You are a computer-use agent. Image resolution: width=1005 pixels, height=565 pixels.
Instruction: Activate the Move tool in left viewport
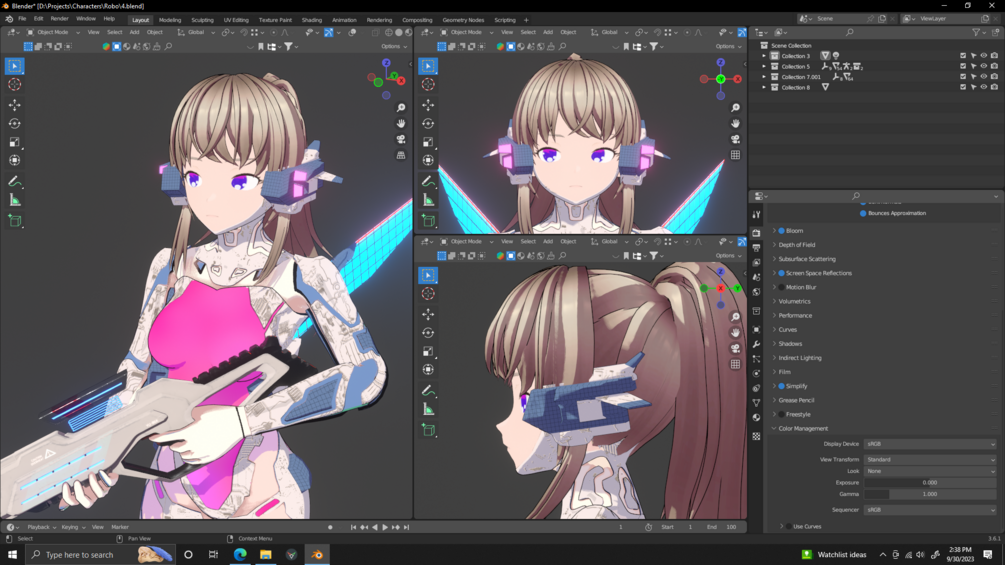coord(14,104)
